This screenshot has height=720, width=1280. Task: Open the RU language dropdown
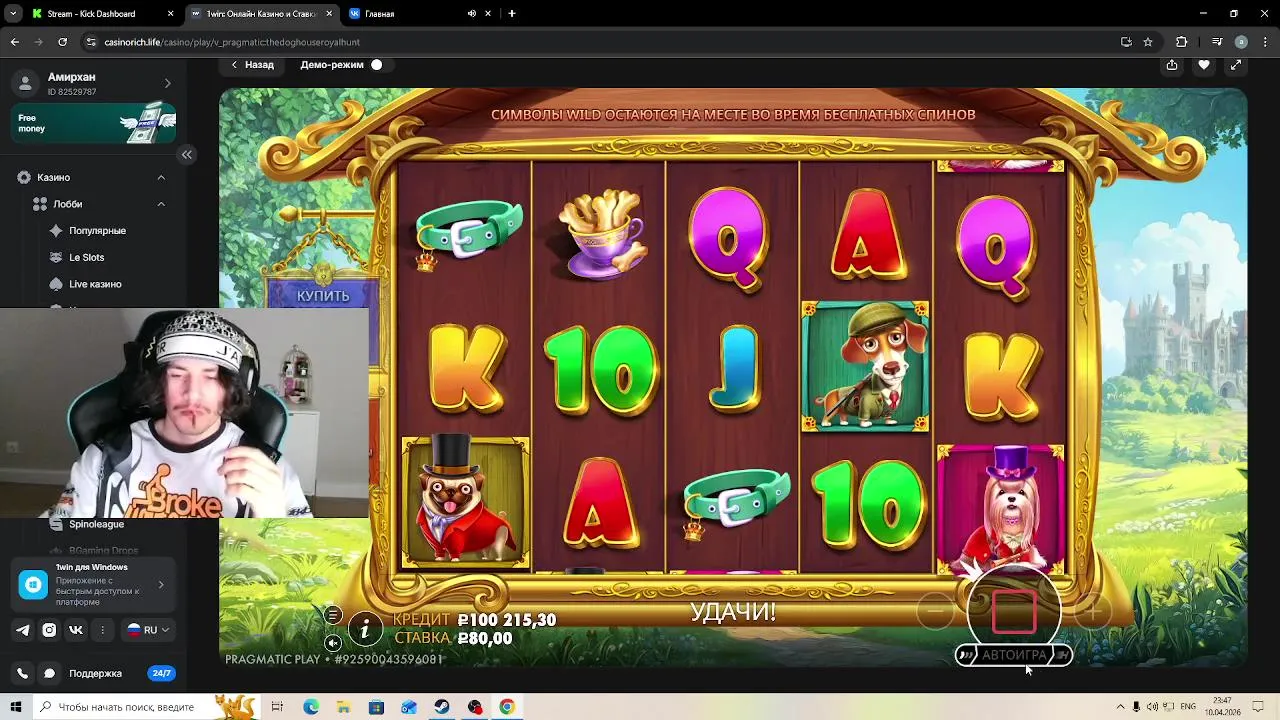[147, 630]
